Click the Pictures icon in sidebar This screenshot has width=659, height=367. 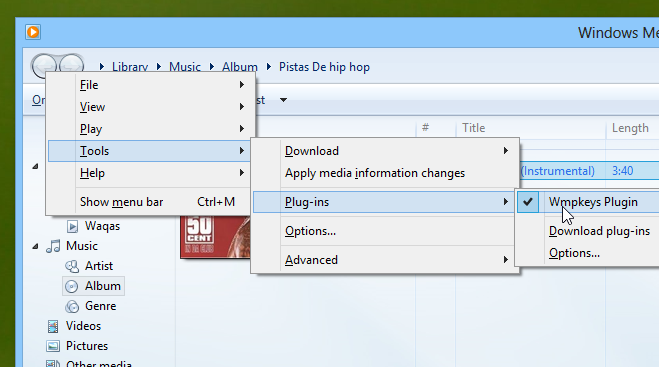tap(53, 346)
